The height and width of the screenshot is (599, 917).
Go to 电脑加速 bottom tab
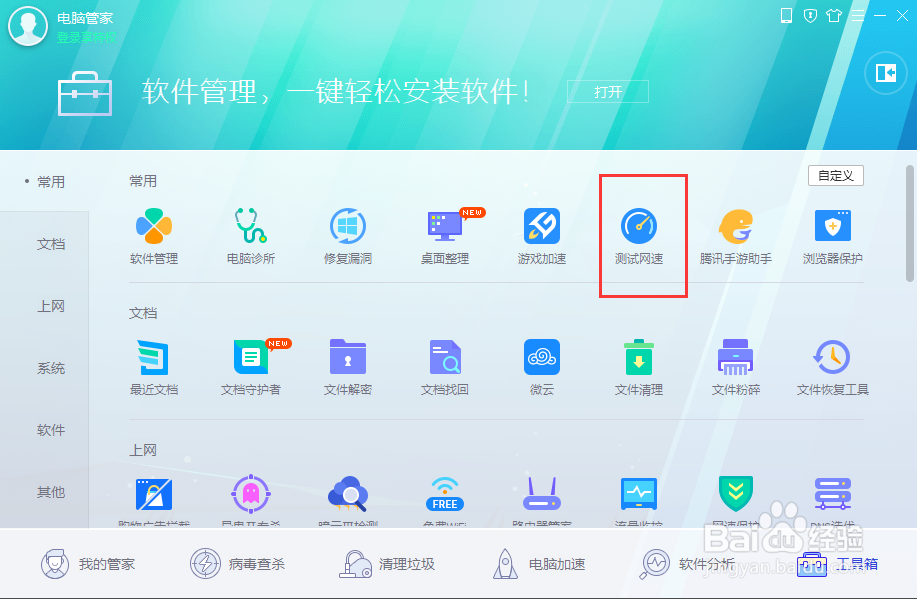[539, 564]
